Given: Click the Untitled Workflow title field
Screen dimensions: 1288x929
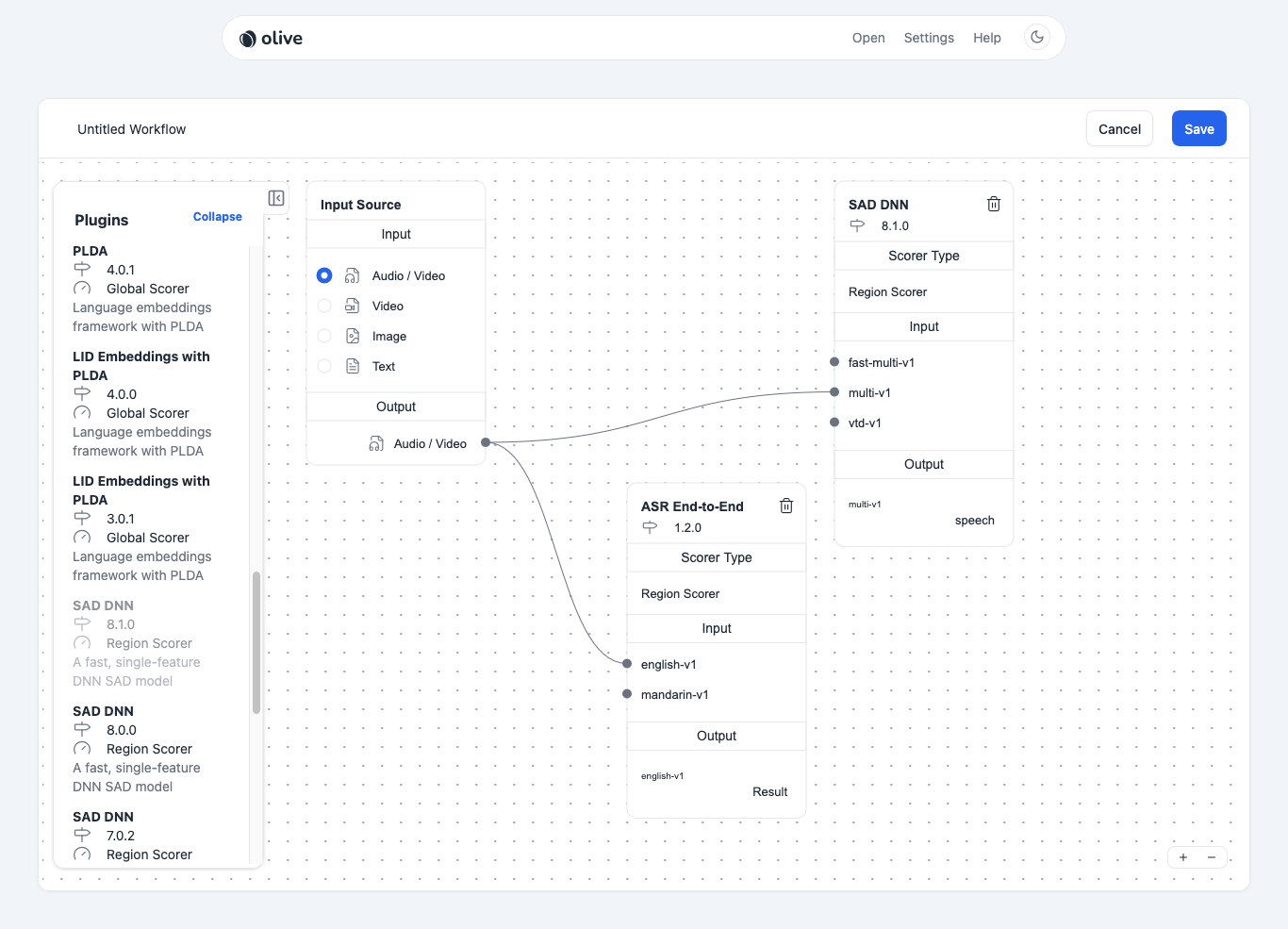Looking at the screenshot, I should click(131, 128).
